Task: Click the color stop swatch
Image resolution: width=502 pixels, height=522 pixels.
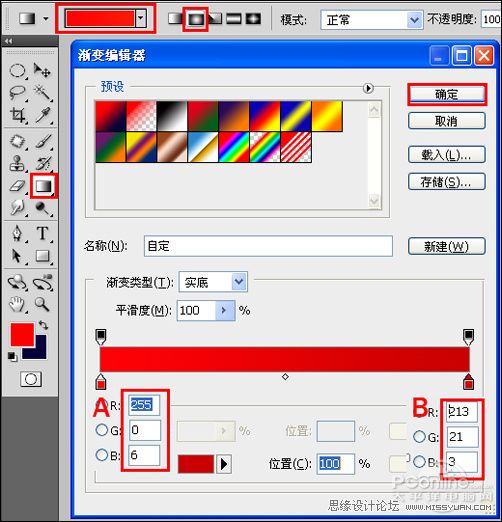Action: coord(196,464)
